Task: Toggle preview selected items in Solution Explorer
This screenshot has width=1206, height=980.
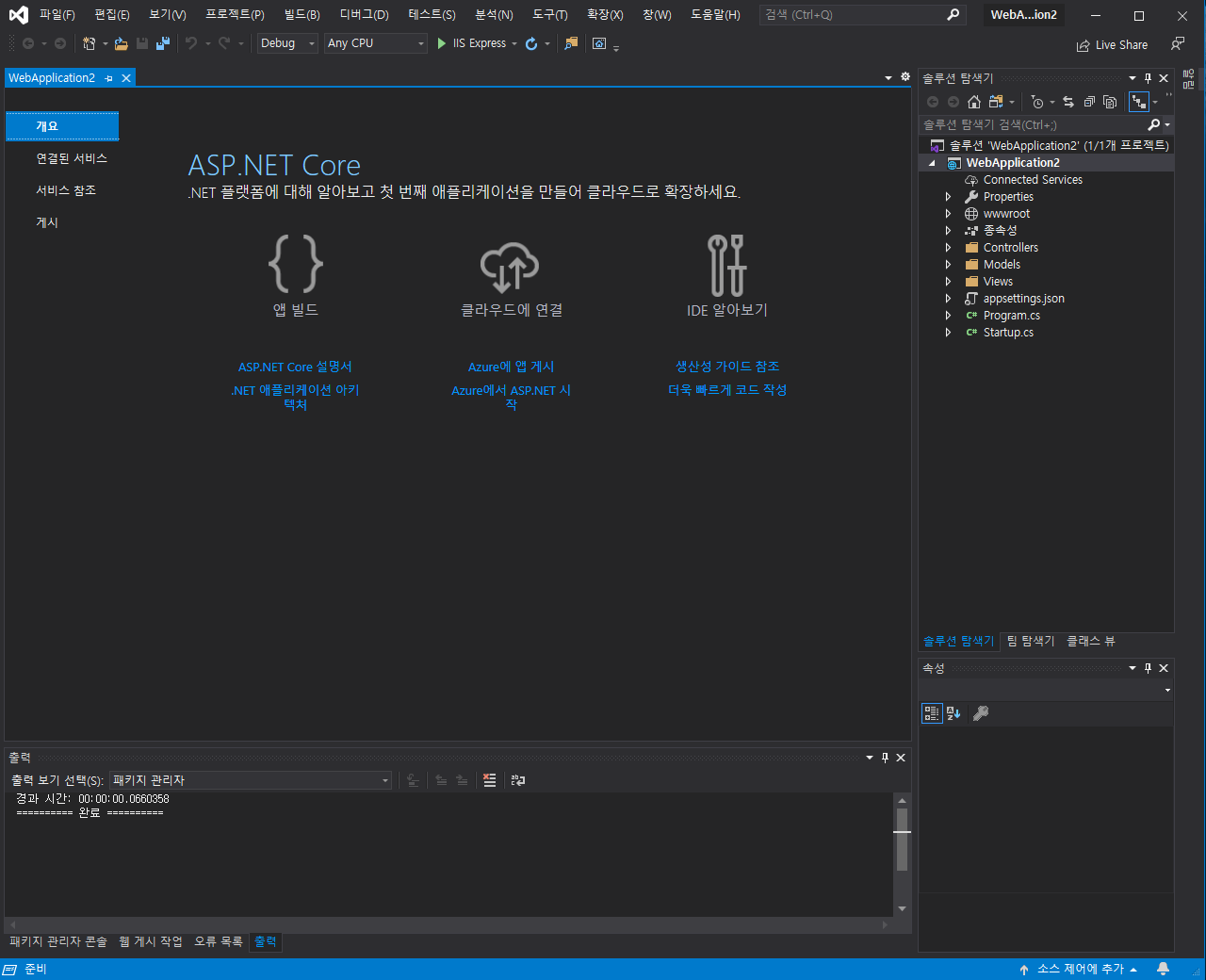Action: [x=1139, y=102]
